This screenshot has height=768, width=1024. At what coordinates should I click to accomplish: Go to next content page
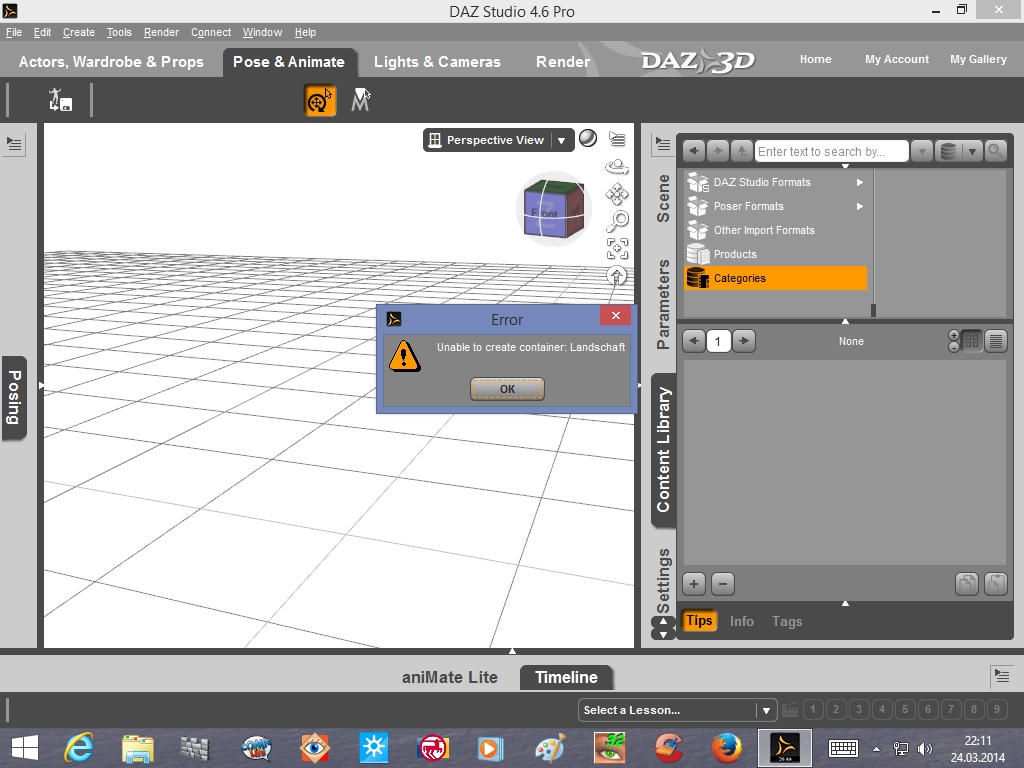click(743, 341)
